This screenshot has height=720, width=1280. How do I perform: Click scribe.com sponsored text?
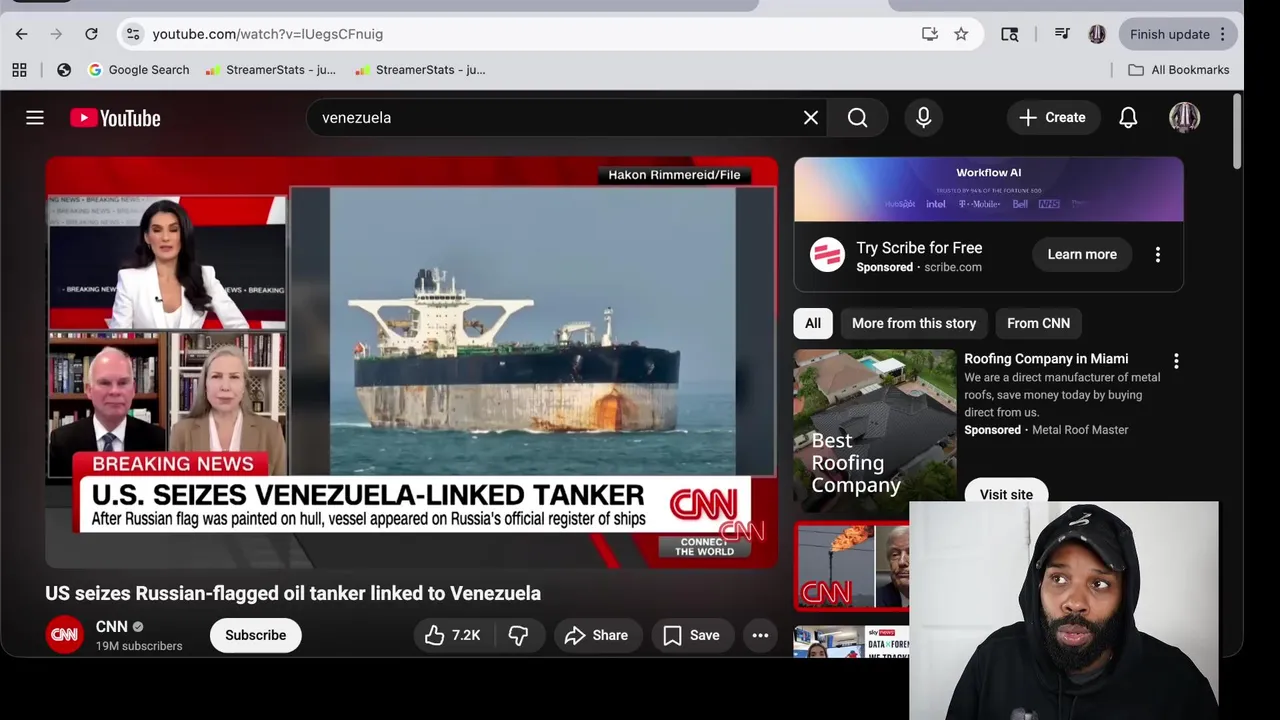(953, 268)
